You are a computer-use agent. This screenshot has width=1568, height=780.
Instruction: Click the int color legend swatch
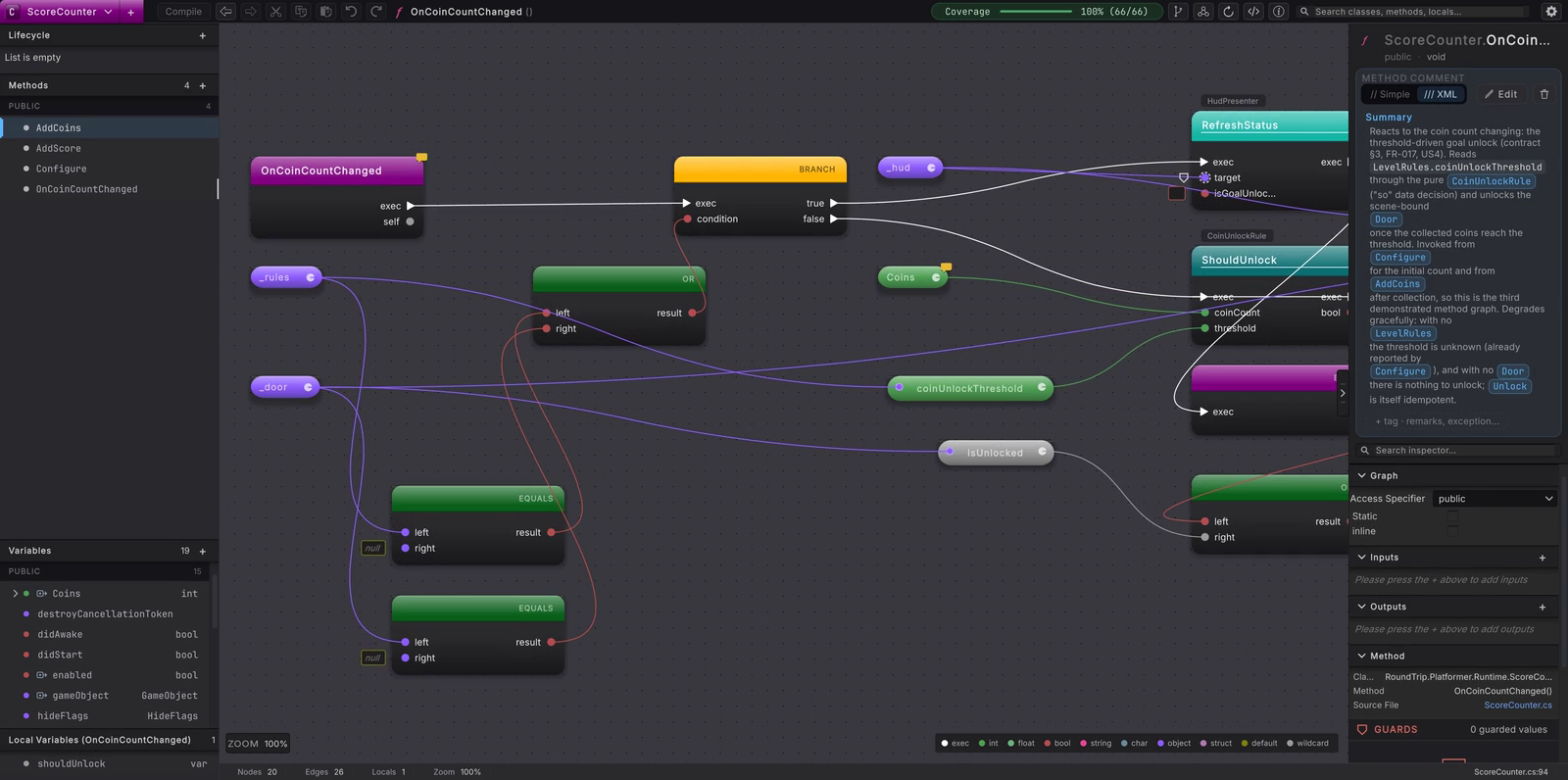click(x=982, y=743)
